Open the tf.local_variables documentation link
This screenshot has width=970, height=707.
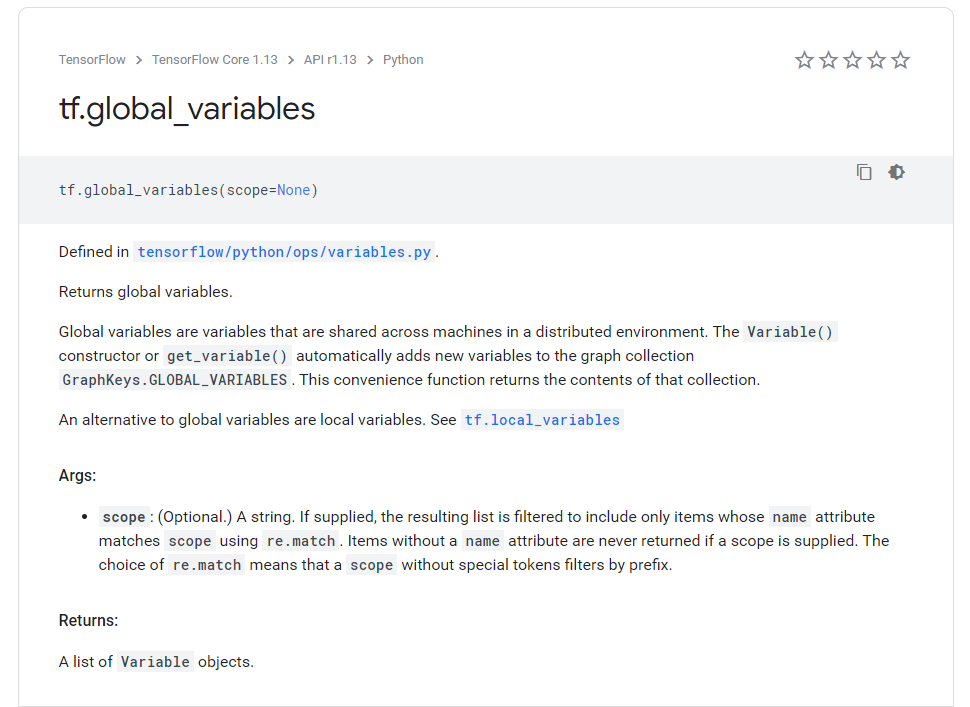click(x=541, y=419)
